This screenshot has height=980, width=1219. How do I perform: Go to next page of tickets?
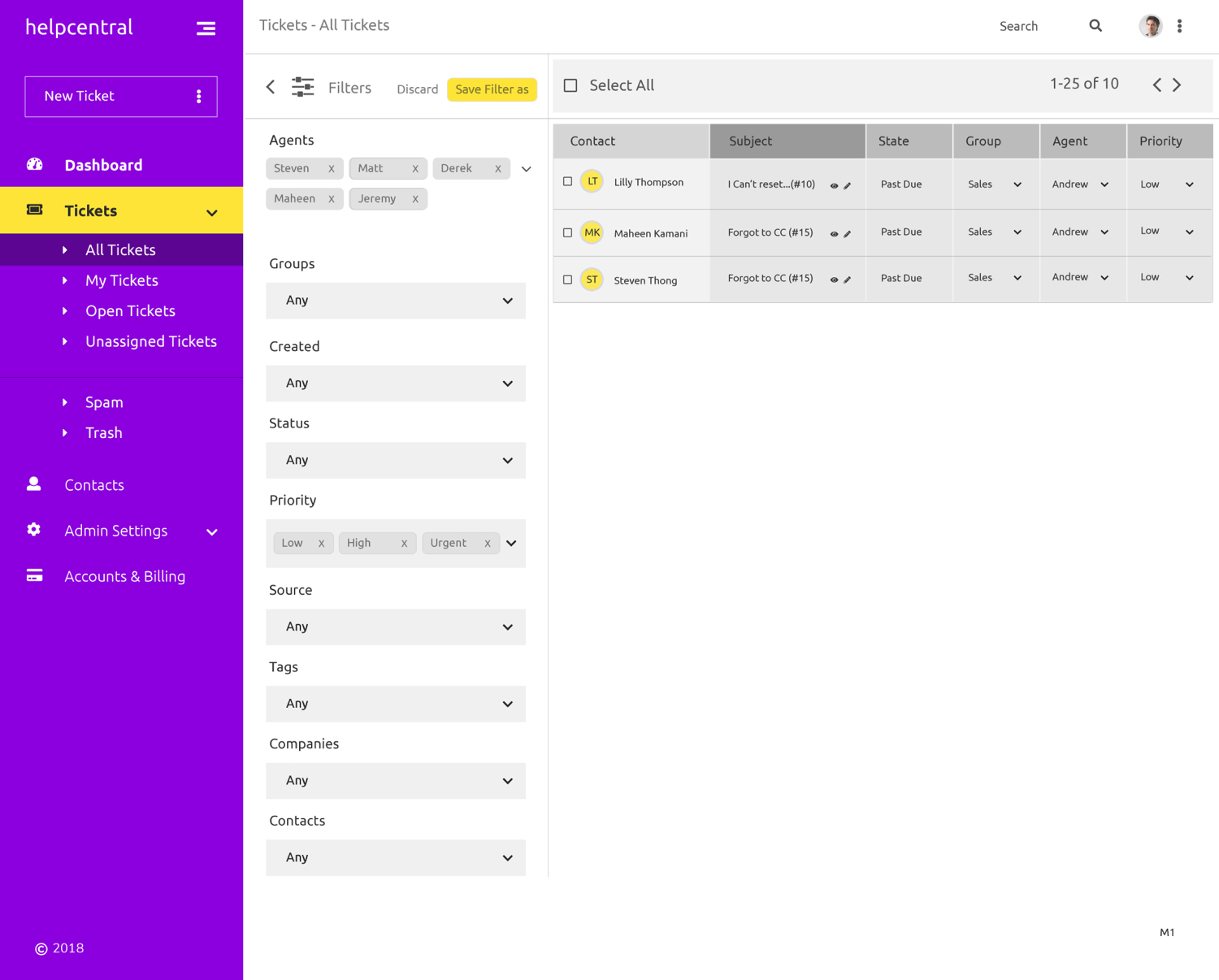(x=1177, y=85)
